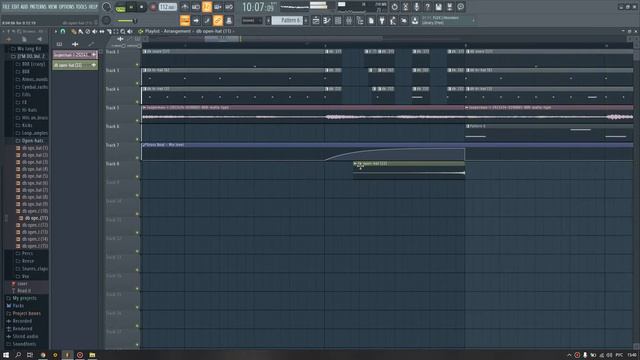The height and width of the screenshot is (360, 640).
Task: Select Track 6 header label
Action: (112, 127)
